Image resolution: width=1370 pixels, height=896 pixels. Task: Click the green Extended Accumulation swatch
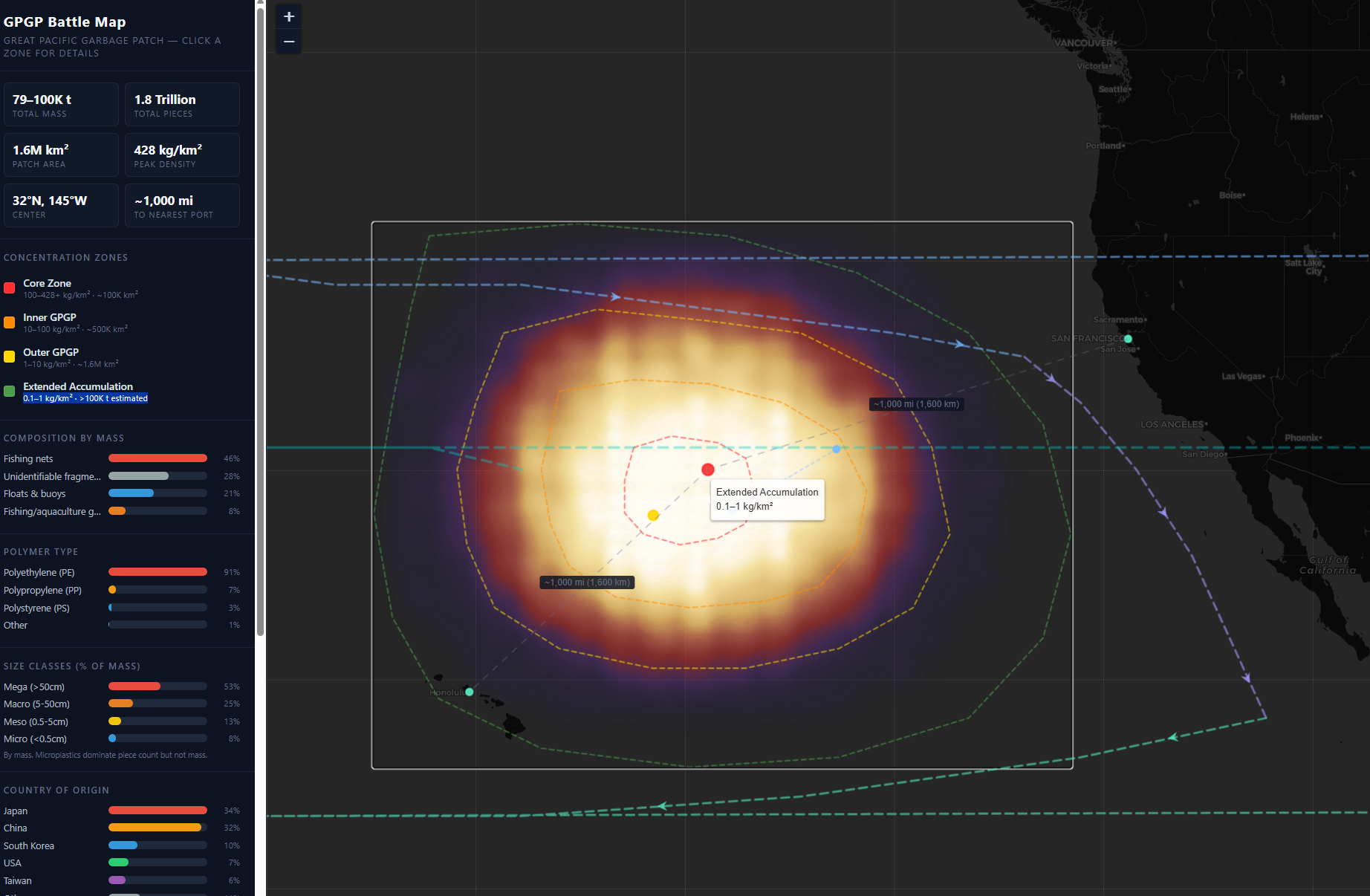click(10, 392)
